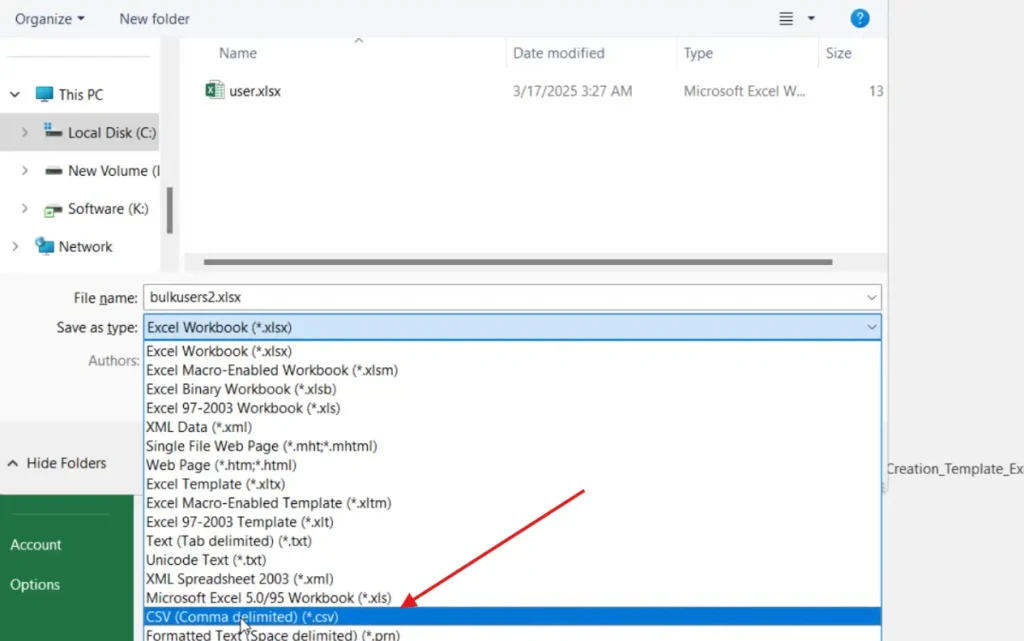Screen dimensions: 1024x641
Task: Click the view layout list icon
Action: pos(786,19)
